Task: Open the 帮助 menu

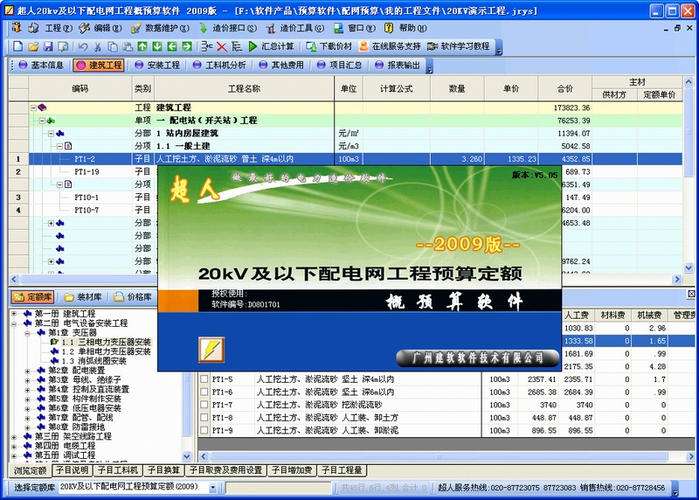Action: 413,28
